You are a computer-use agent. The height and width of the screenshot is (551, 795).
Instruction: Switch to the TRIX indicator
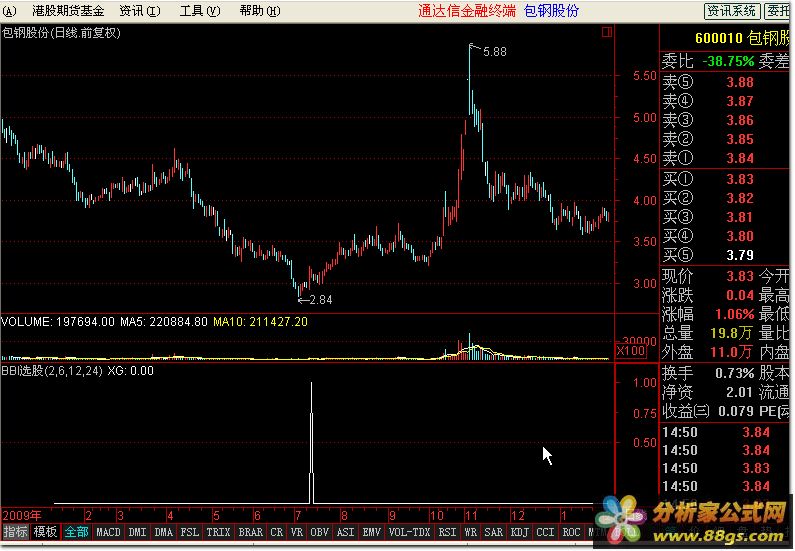pyautogui.click(x=219, y=532)
